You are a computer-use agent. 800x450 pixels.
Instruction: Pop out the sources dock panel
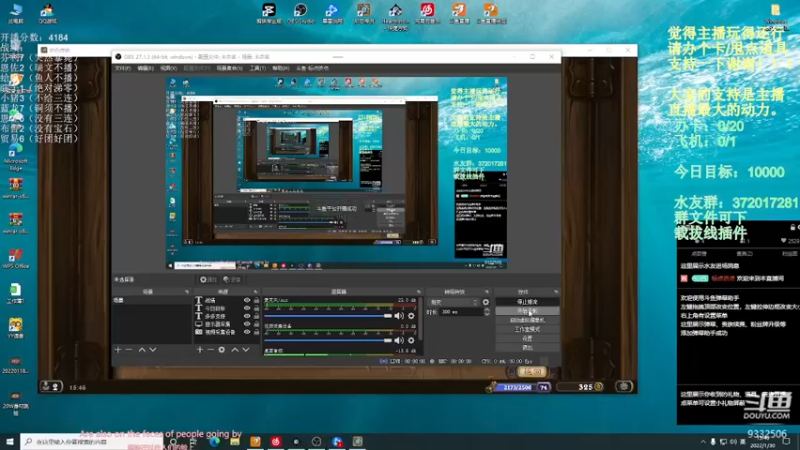(256, 292)
